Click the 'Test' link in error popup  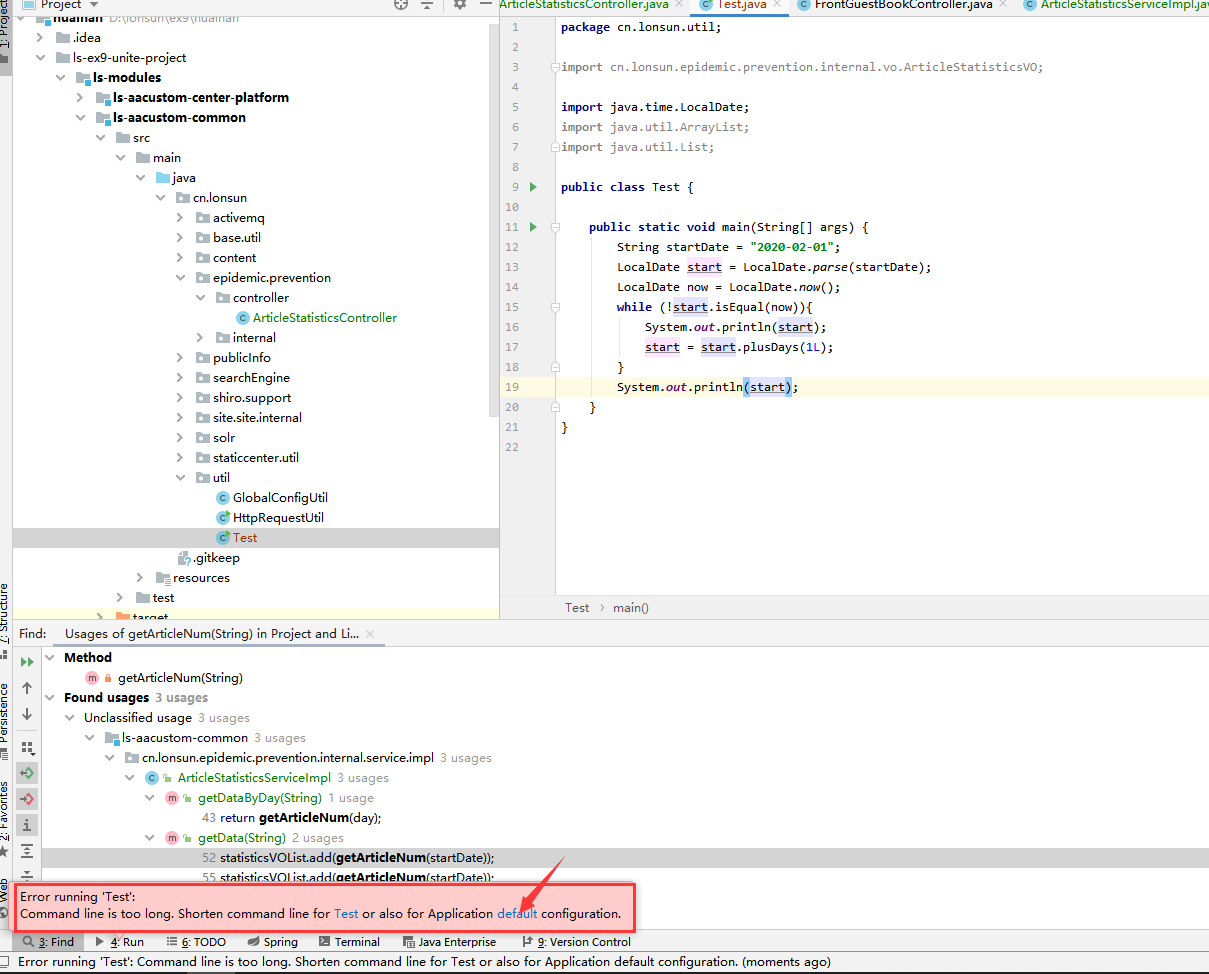(x=346, y=913)
